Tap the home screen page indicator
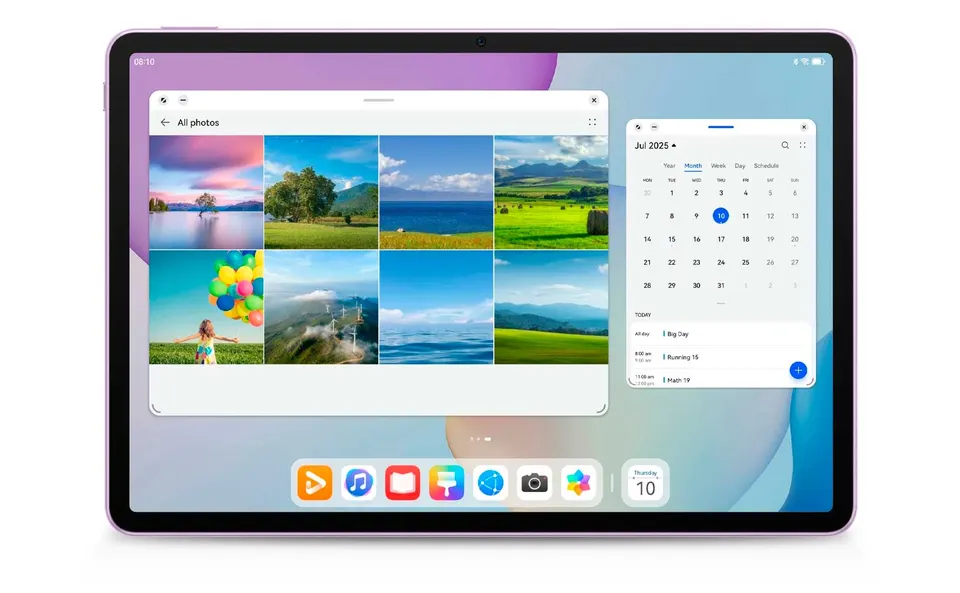Viewport: 960px width, 593px height. (x=480, y=439)
